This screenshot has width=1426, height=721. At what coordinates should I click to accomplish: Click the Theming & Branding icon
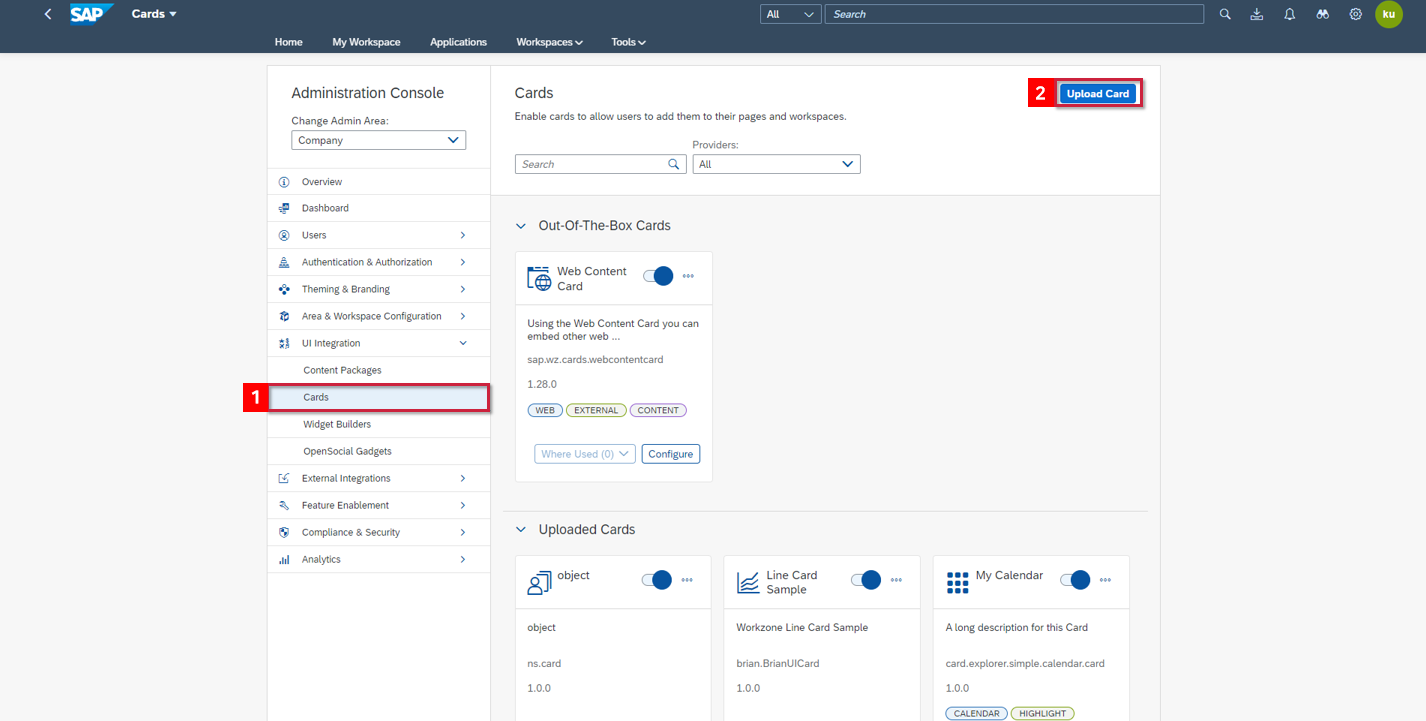tap(284, 289)
